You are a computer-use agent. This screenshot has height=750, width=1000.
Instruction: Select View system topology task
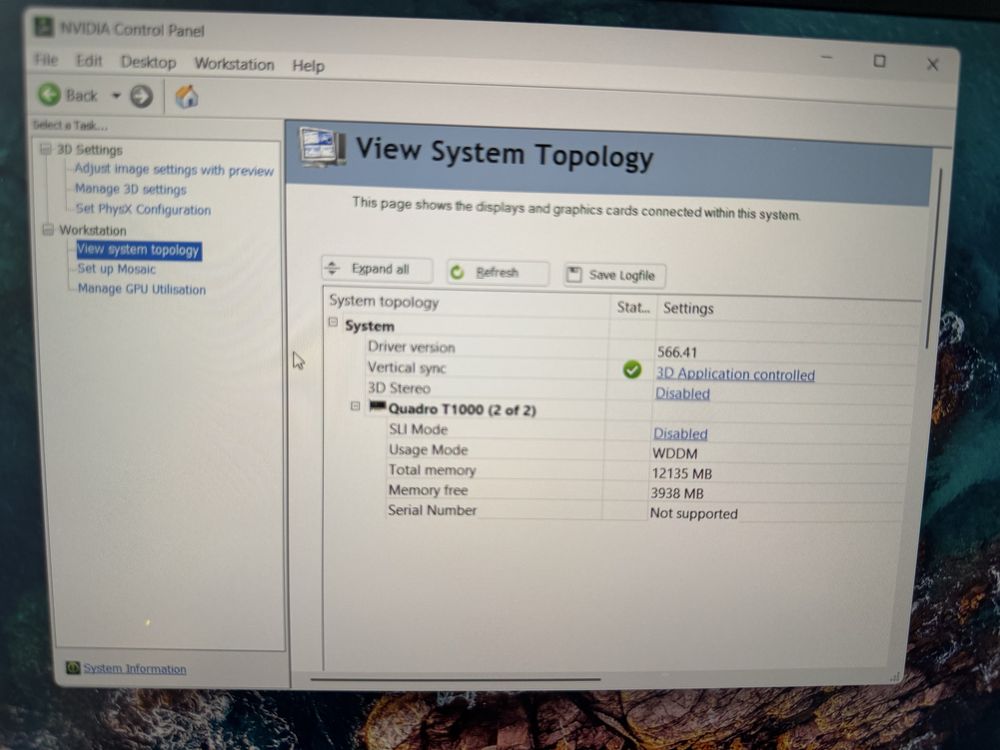tap(138, 249)
